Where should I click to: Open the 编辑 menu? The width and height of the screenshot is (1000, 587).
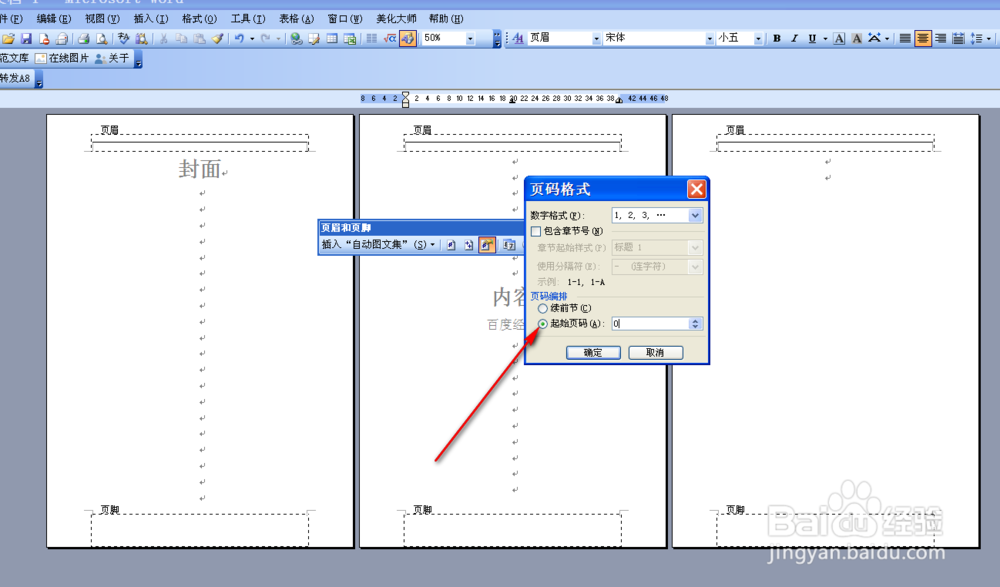coord(54,19)
